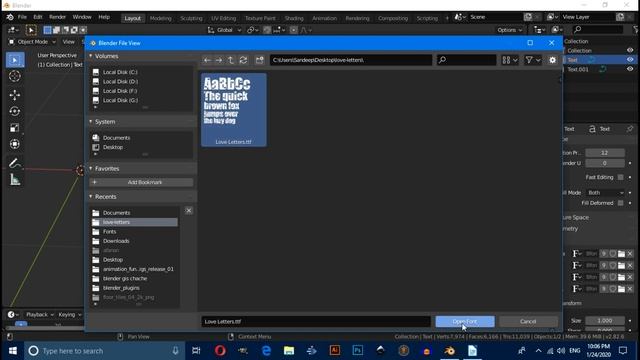Click Open Font button
Screen dimensions: 640x360
click(x=465, y=322)
